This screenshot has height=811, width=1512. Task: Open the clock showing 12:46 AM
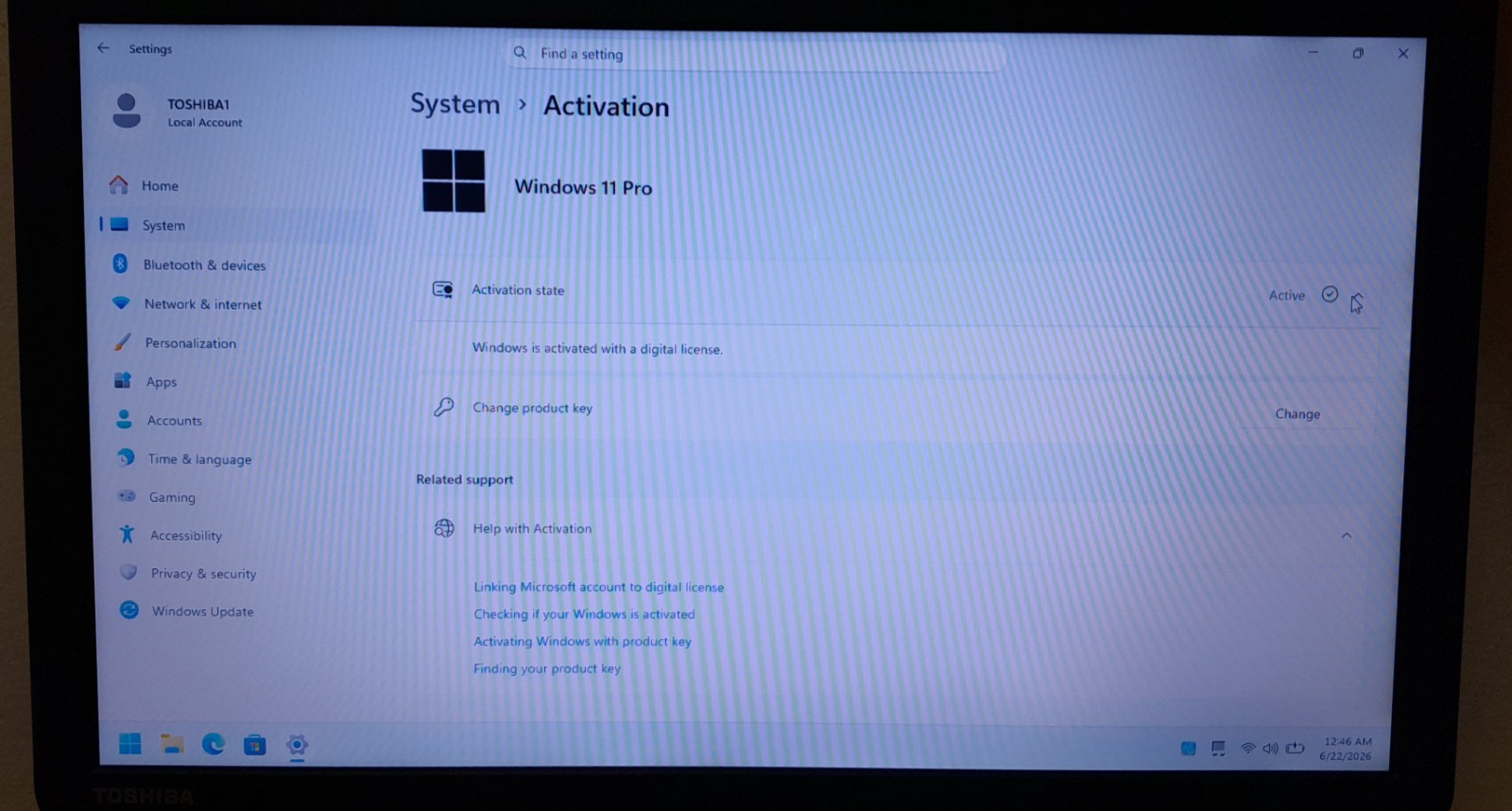(1347, 749)
